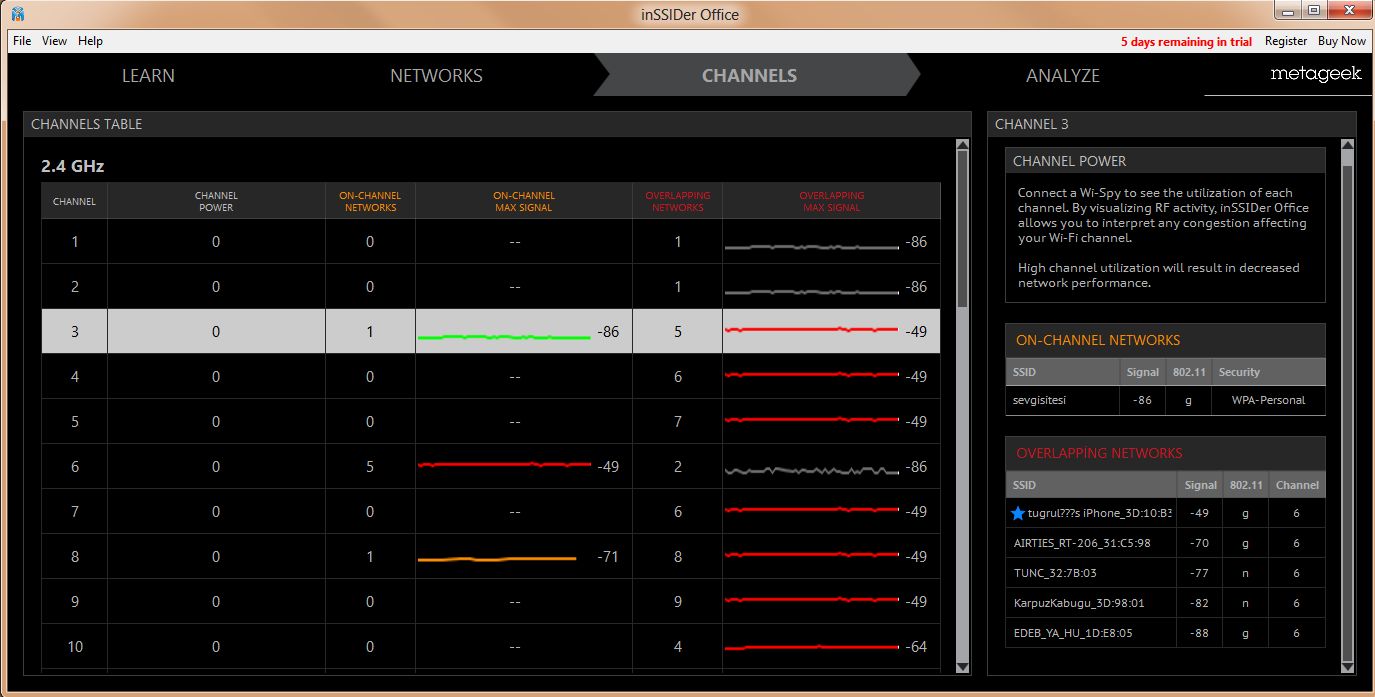Click the Register link

pyautogui.click(x=1286, y=41)
